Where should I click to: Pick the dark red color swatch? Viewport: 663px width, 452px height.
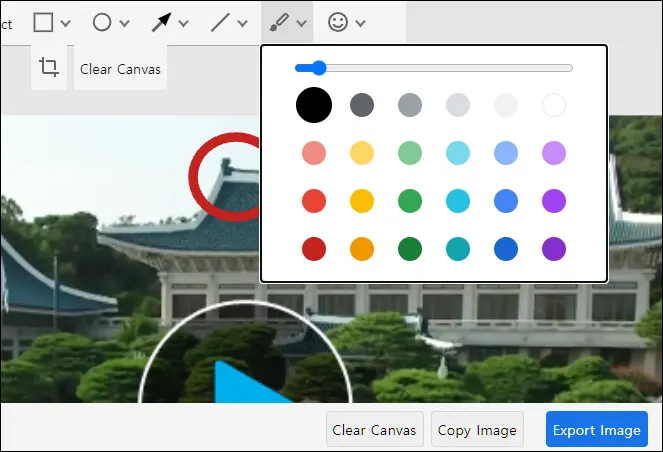[314, 249]
